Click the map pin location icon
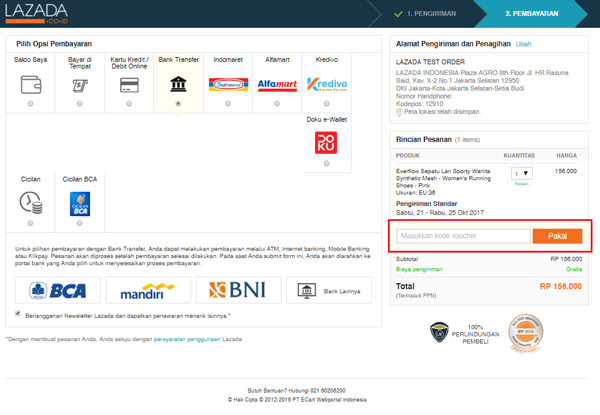This screenshot has height=415, width=600. click(399, 112)
